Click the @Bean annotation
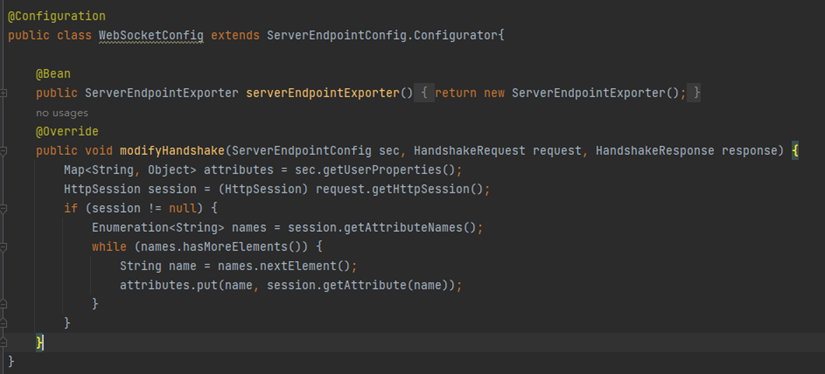This screenshot has width=825, height=374. coord(53,74)
